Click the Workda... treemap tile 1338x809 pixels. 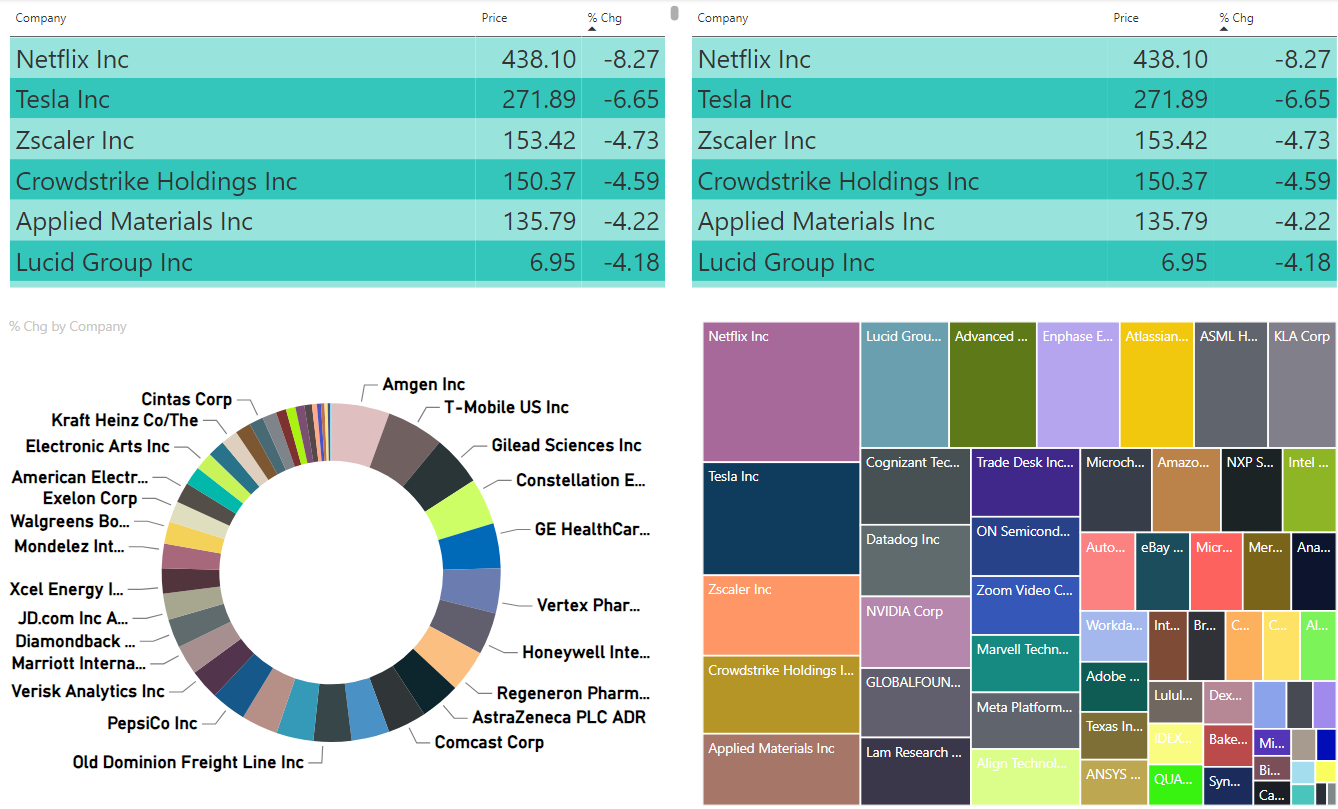pos(1114,636)
